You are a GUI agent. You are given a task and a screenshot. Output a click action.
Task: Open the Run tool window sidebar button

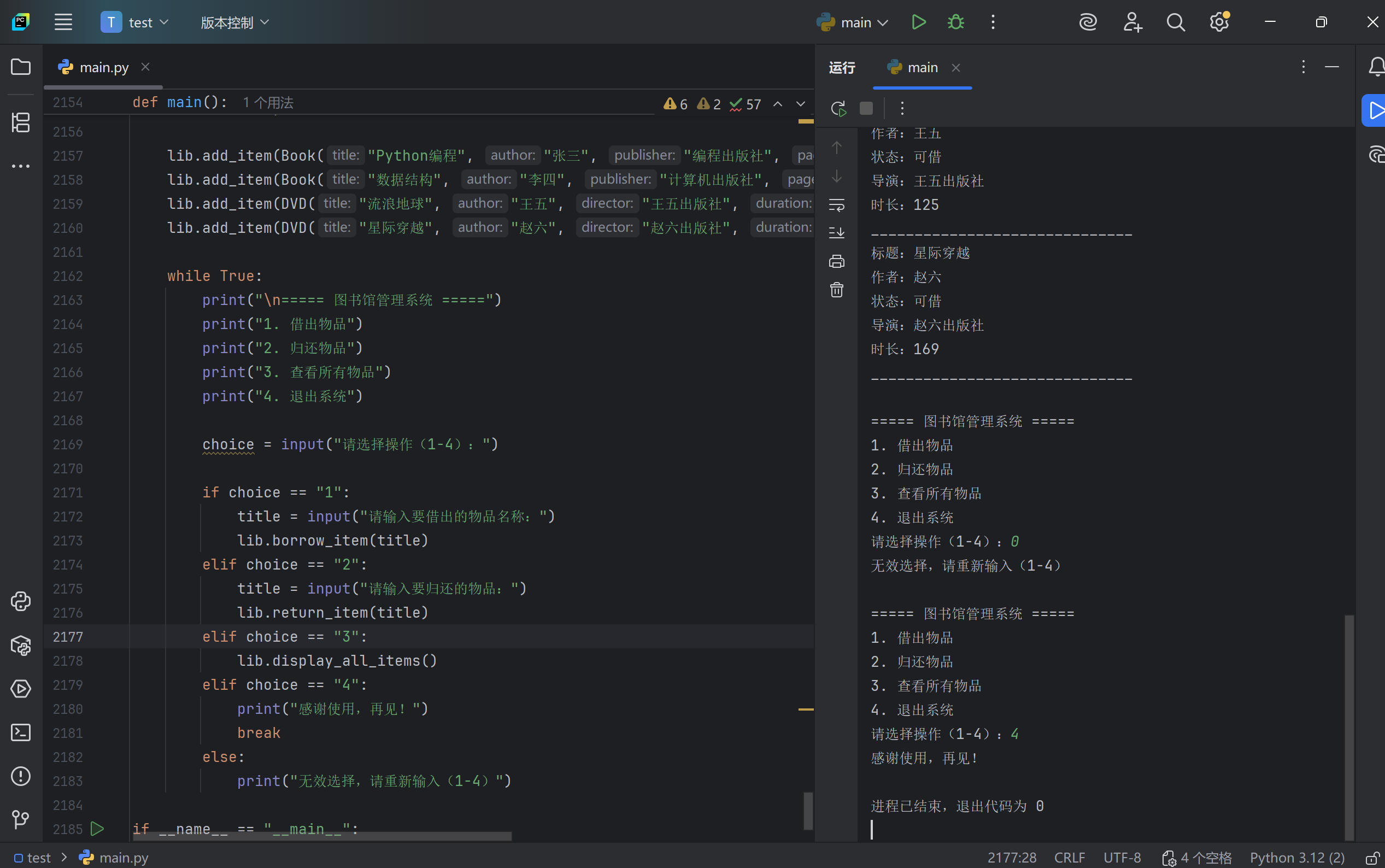pos(1374,110)
